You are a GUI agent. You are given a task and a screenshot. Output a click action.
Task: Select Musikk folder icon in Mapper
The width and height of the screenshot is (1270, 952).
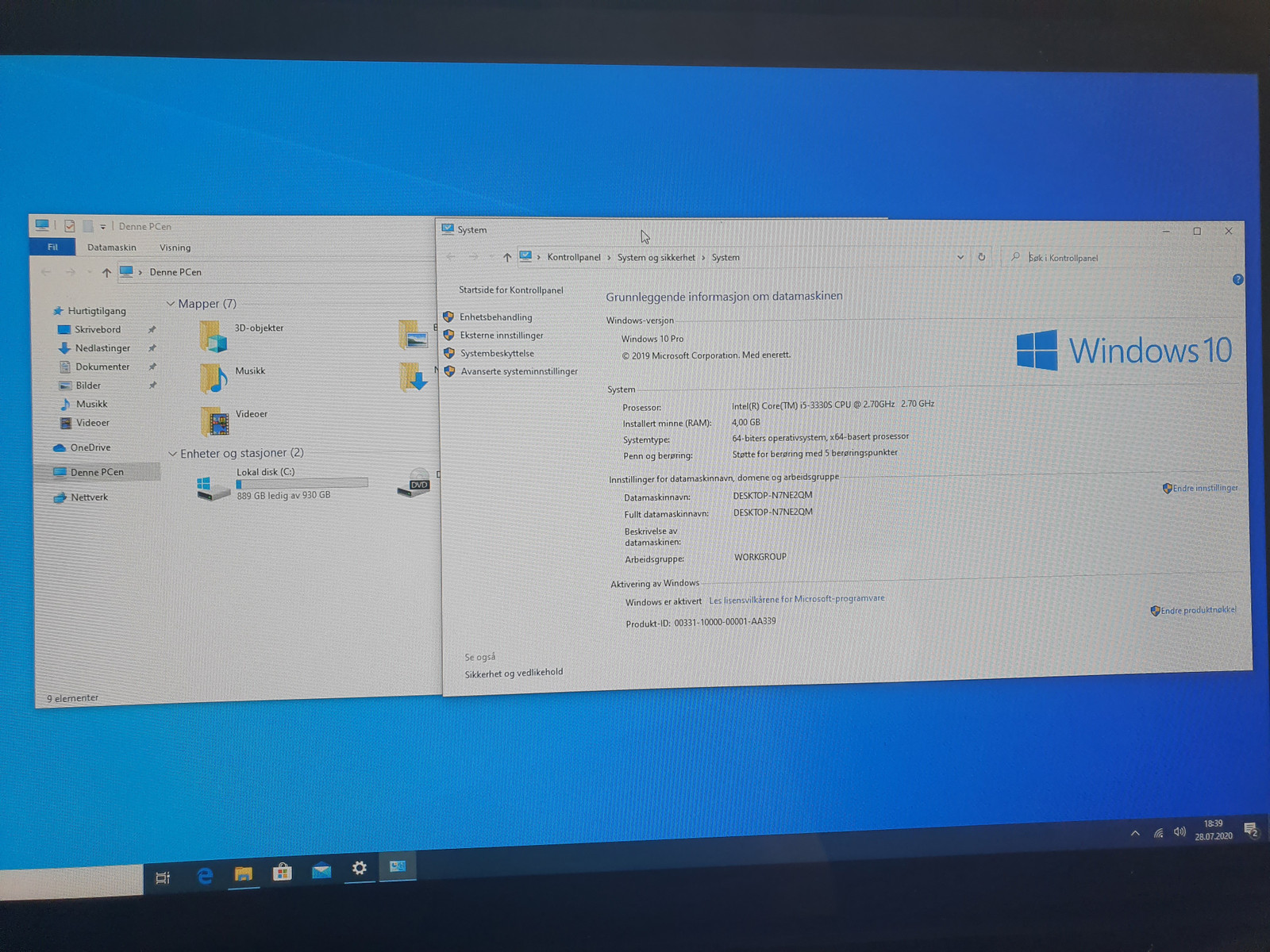coord(214,378)
